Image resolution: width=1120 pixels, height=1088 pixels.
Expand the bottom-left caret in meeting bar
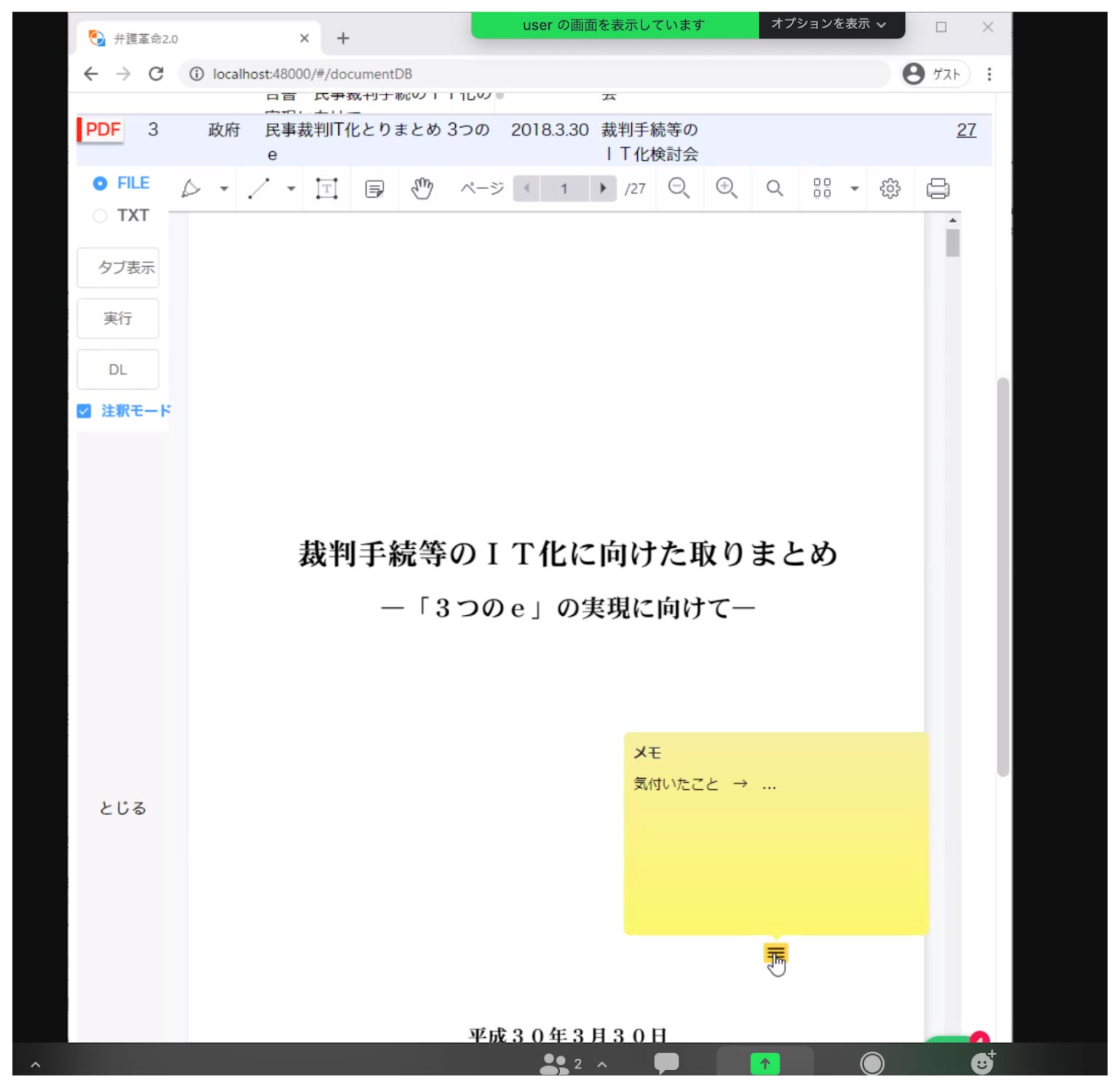click(x=36, y=1065)
